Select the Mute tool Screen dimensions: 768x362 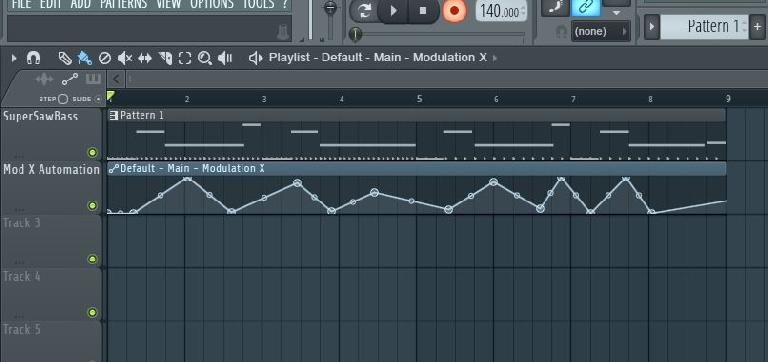[125, 58]
